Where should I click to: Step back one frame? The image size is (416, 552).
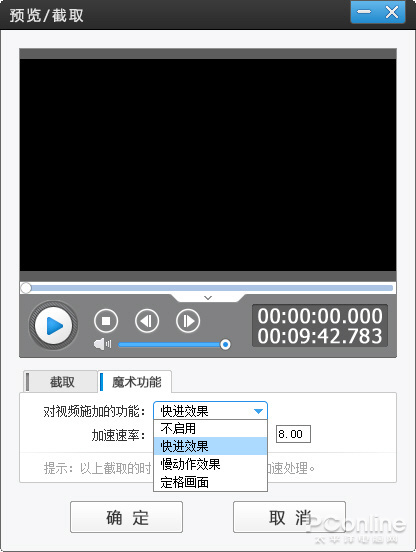pos(147,321)
